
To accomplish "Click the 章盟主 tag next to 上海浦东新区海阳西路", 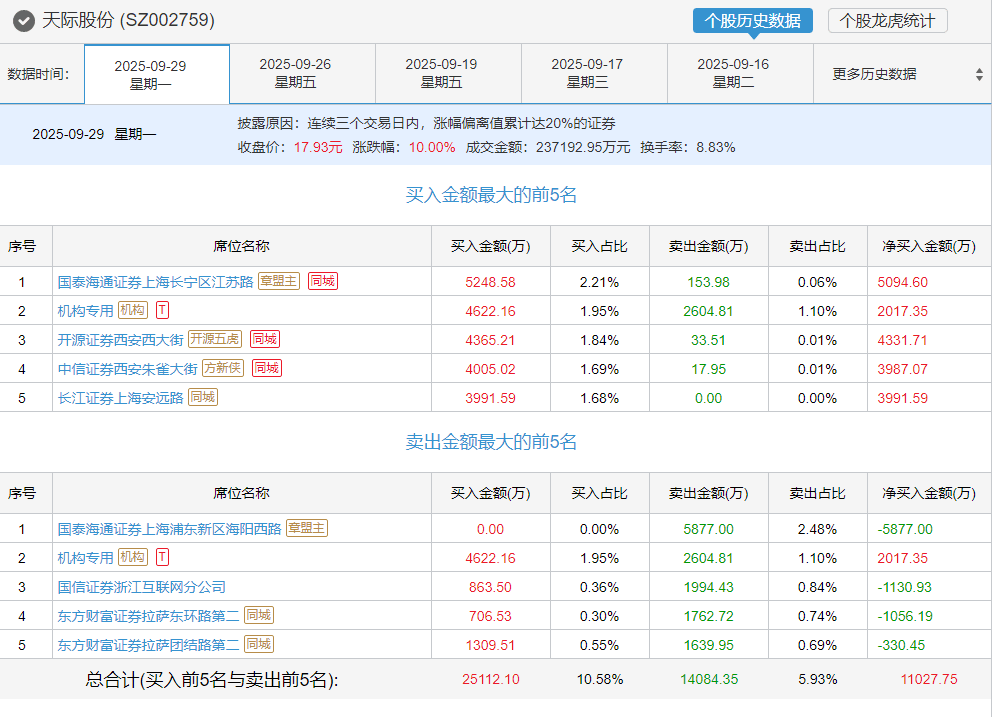I will click(307, 529).
